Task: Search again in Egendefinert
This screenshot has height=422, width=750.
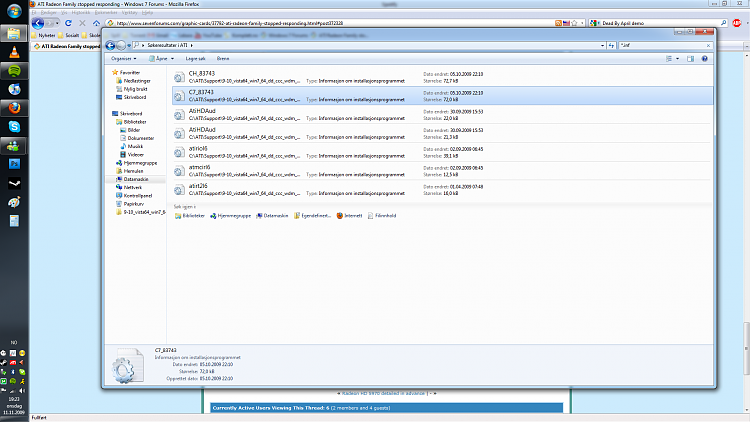Action: [312, 216]
